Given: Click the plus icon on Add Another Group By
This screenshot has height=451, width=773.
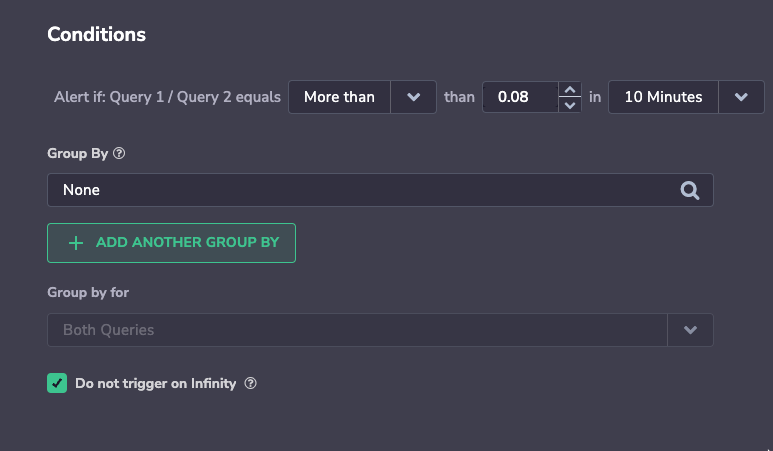Looking at the screenshot, I should (x=76, y=243).
